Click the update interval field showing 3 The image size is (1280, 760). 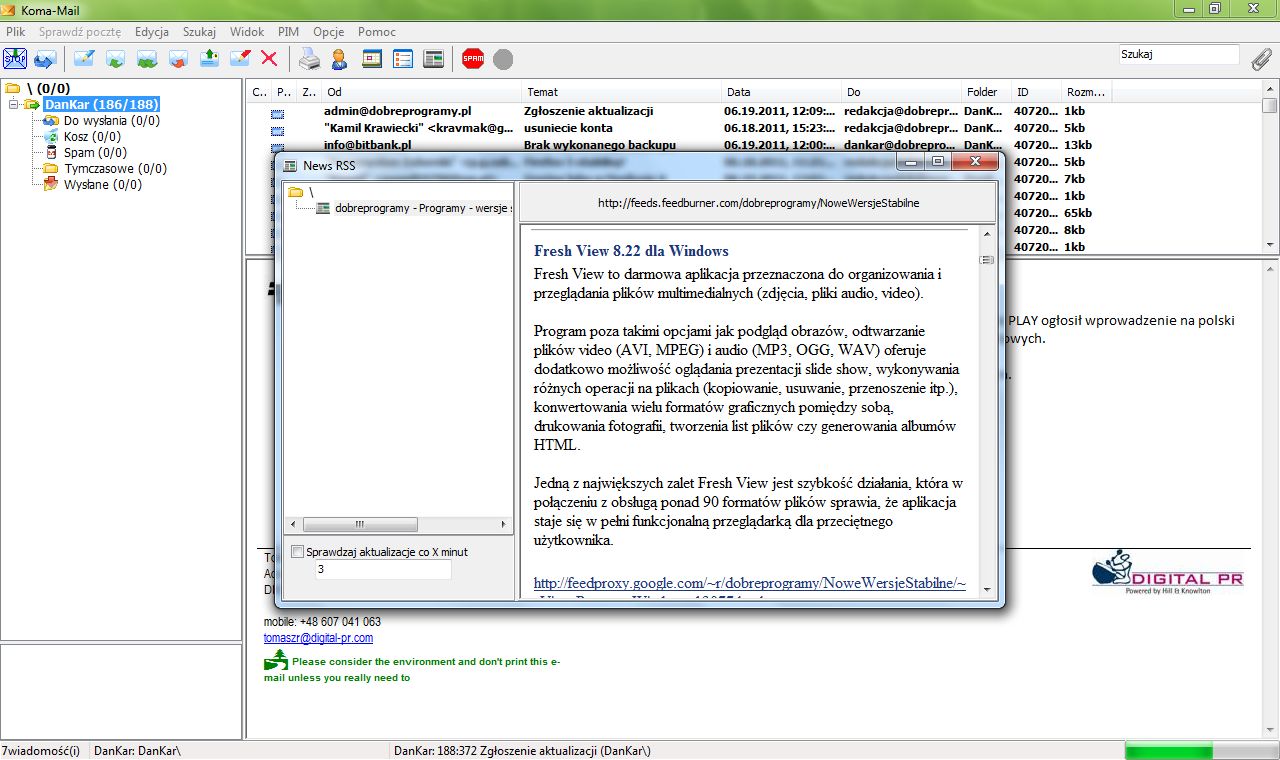(x=383, y=569)
